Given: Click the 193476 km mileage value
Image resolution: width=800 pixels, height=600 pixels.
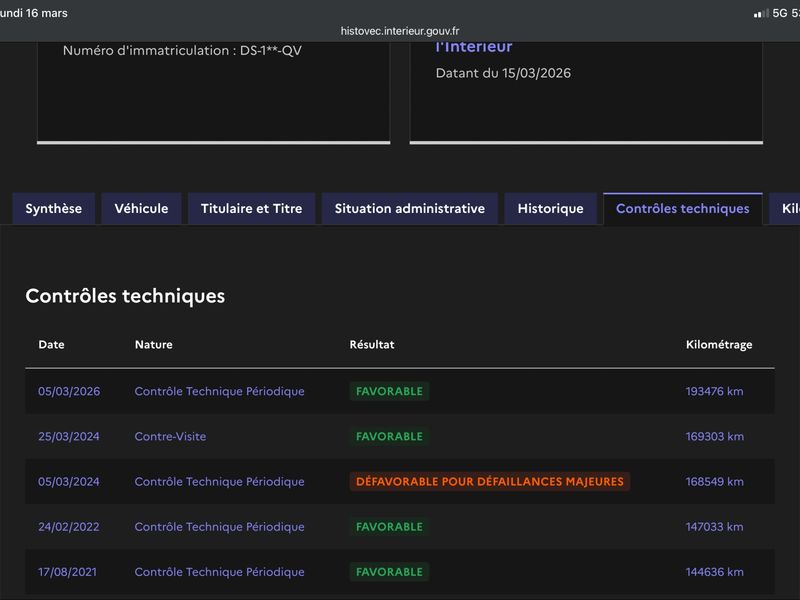Looking at the screenshot, I should point(714,391).
